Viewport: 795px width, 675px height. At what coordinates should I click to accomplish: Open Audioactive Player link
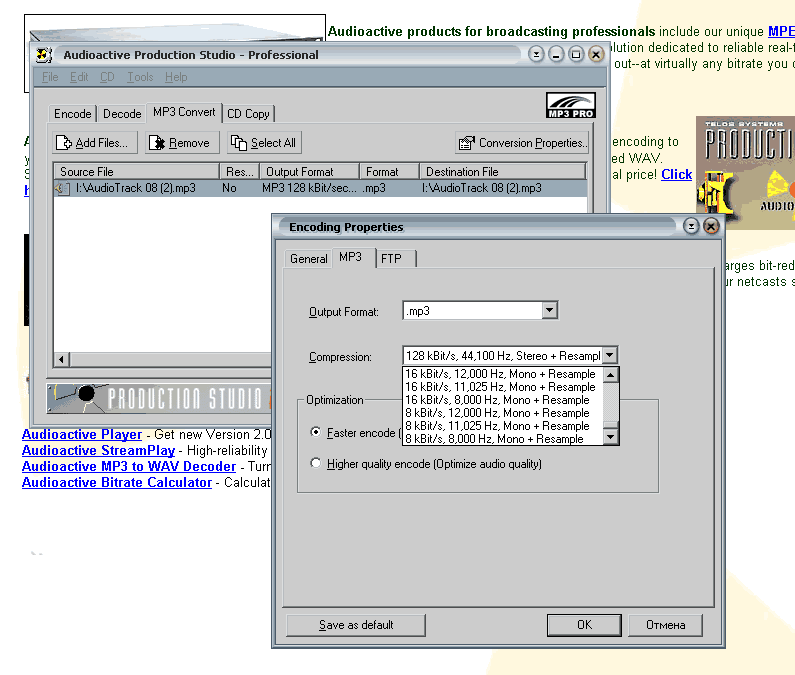coord(82,435)
